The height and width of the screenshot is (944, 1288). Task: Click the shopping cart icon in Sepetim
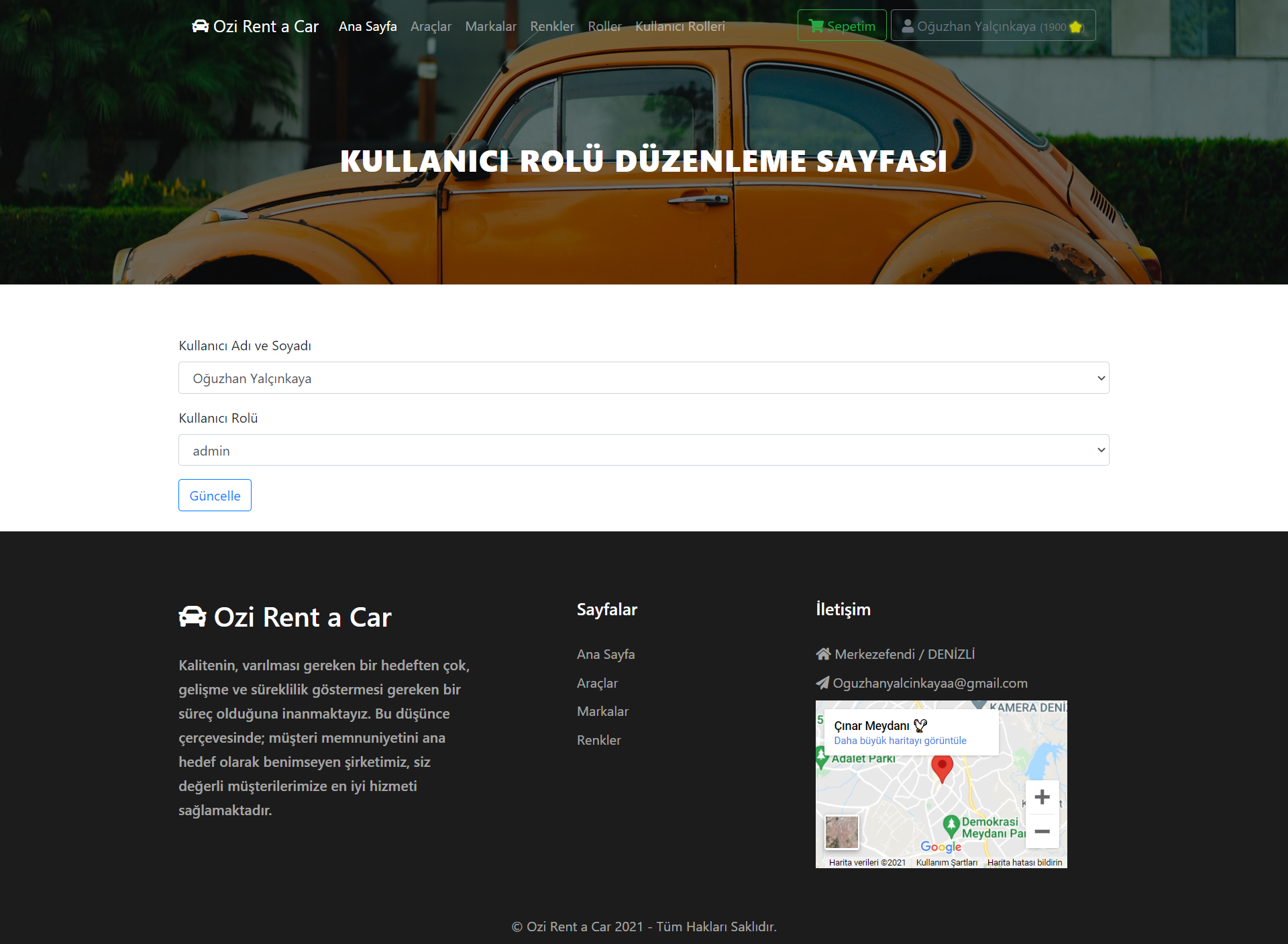point(816,26)
